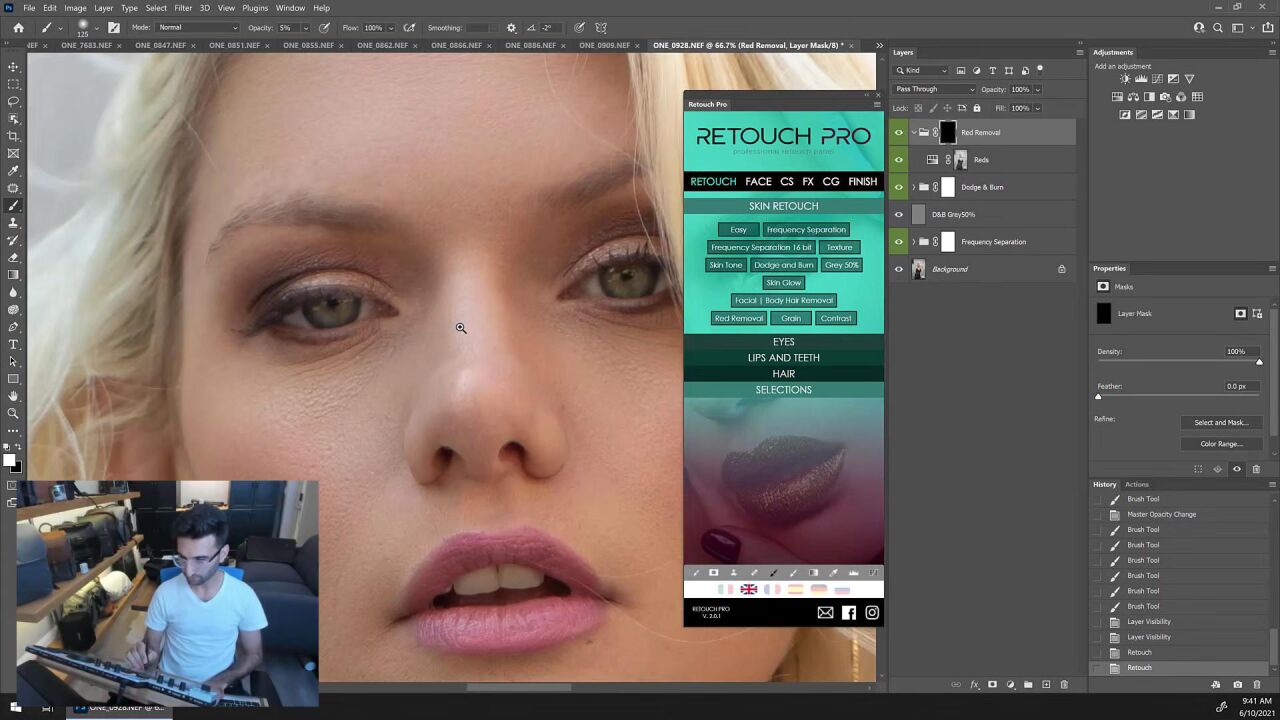Toggle visibility of the Background layer
The height and width of the screenshot is (720, 1280).
pos(898,269)
